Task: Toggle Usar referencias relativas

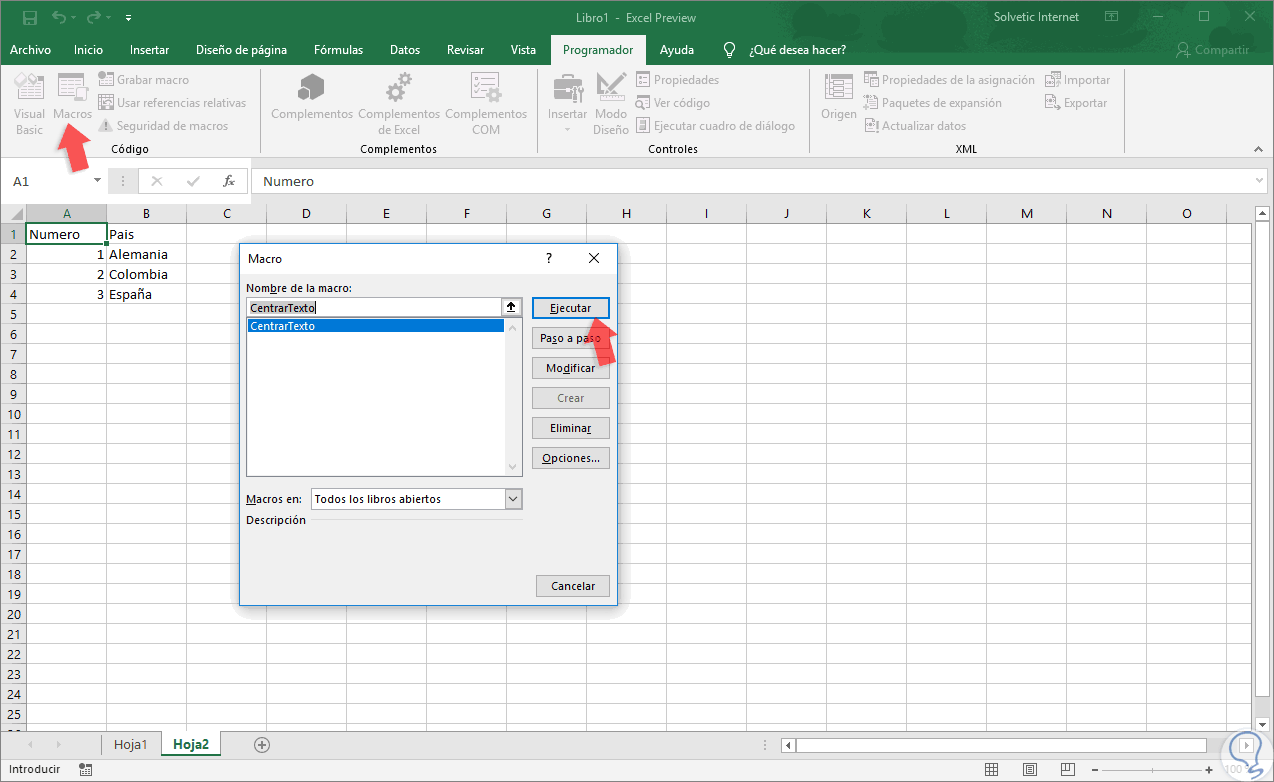Action: (x=173, y=102)
